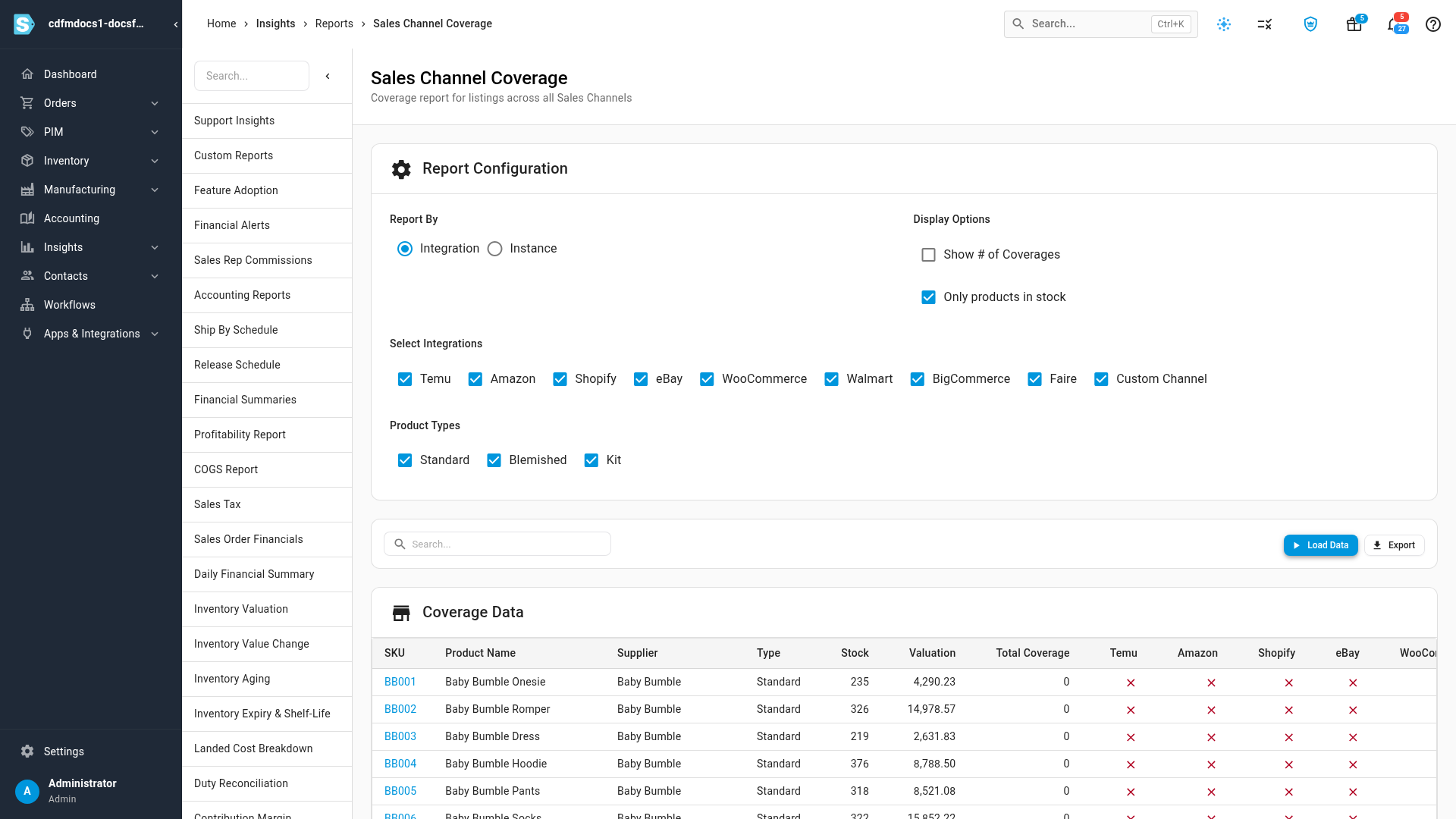
Task: Click the PIM tag icon
Action: click(27, 132)
